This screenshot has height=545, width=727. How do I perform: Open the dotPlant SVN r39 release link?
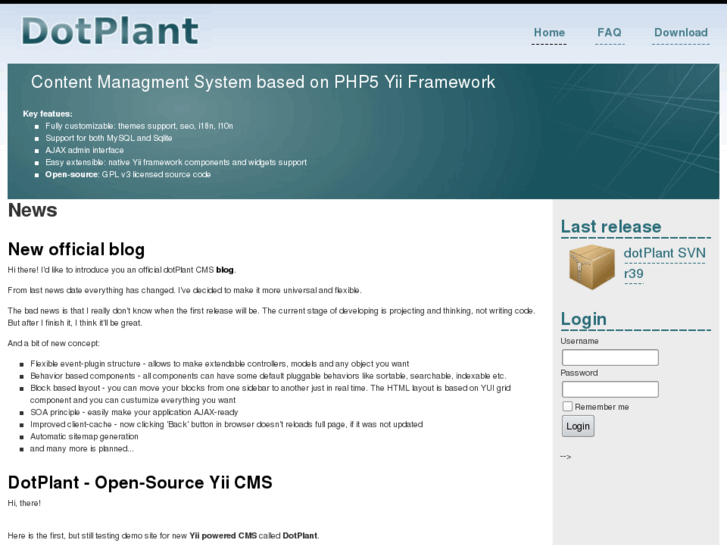click(664, 263)
